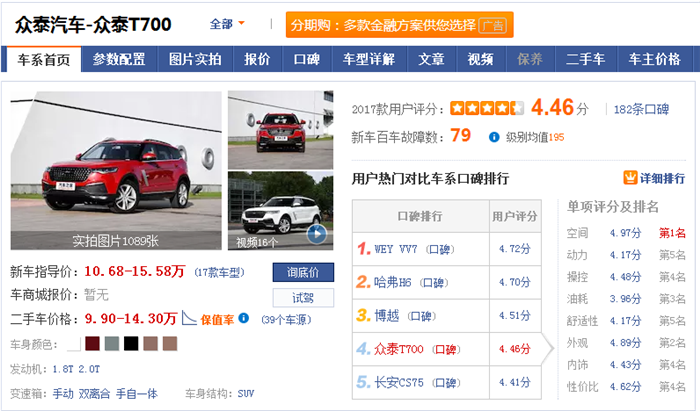Click the 手动 transmission link

[63, 394]
